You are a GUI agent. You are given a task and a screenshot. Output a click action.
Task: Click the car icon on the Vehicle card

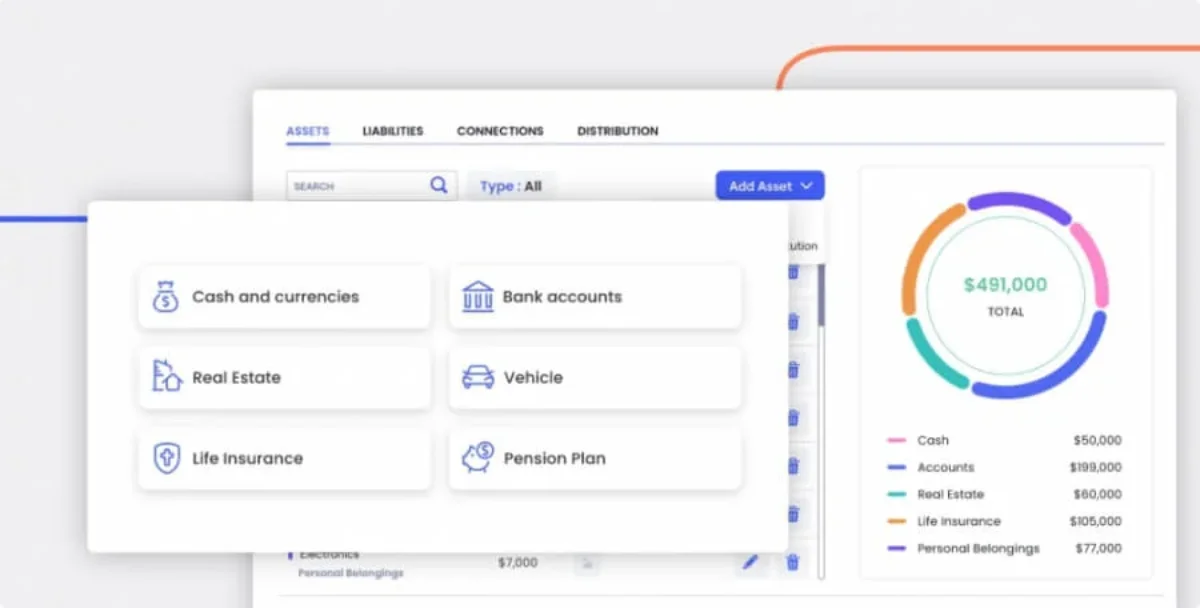click(477, 377)
